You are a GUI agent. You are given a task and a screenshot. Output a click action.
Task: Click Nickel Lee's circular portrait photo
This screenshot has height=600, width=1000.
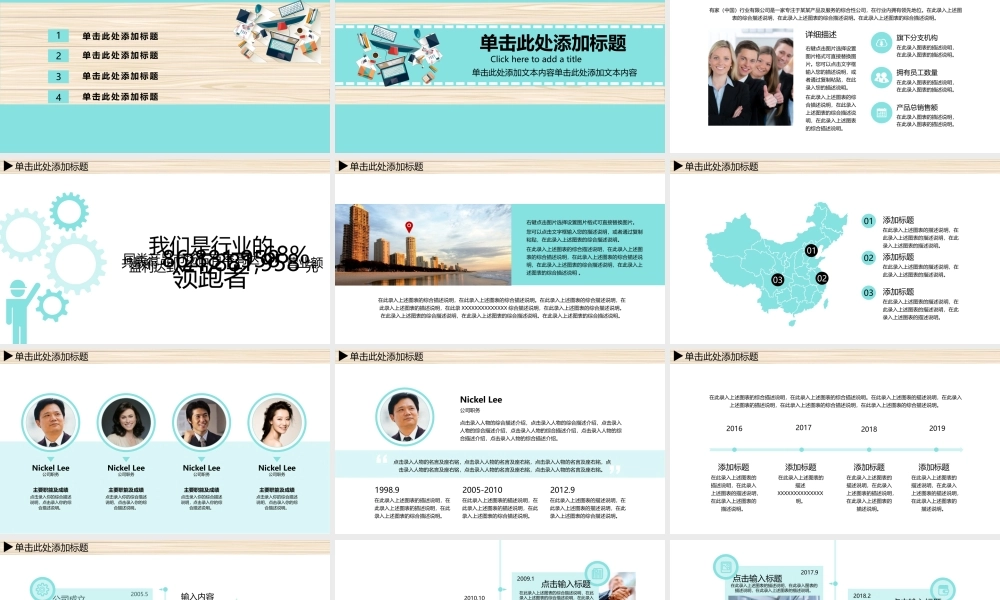point(405,413)
